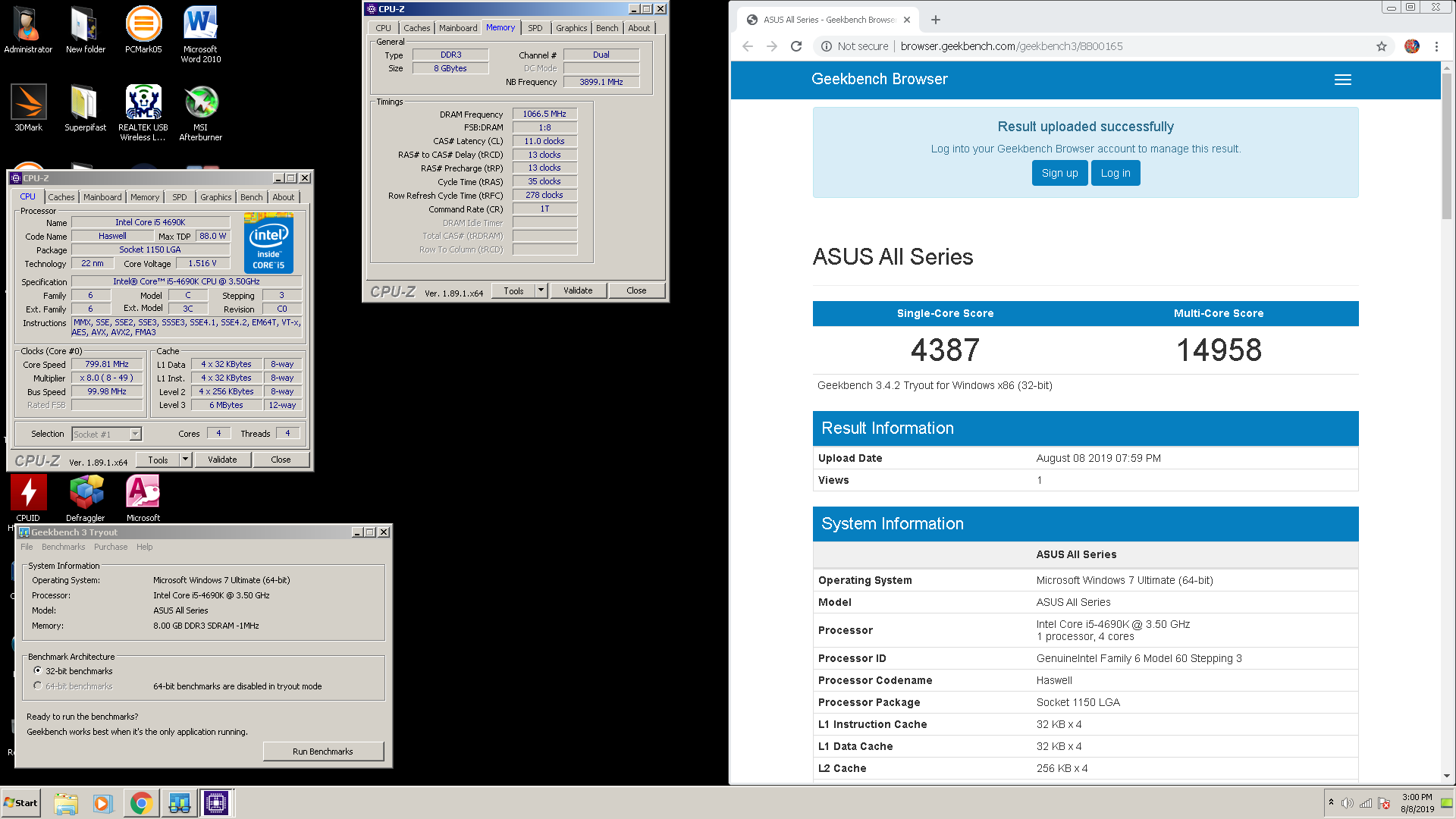Viewport: 1456px width, 819px height.
Task: Expand the Tools dropdown arrow in the Memory tab's CPU-Z window
Action: pos(541,290)
